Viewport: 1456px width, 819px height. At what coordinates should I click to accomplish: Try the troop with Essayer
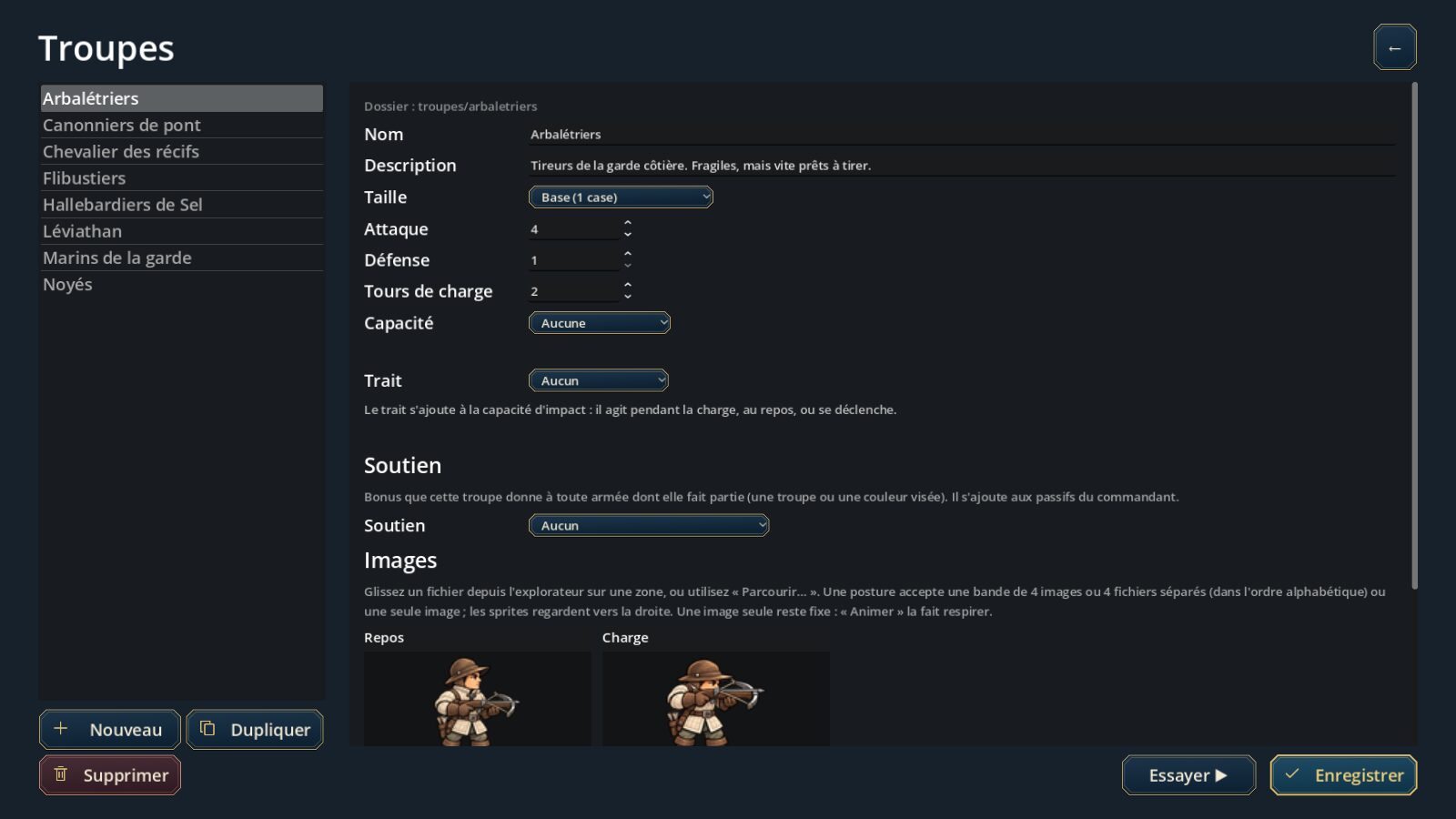(x=1188, y=775)
